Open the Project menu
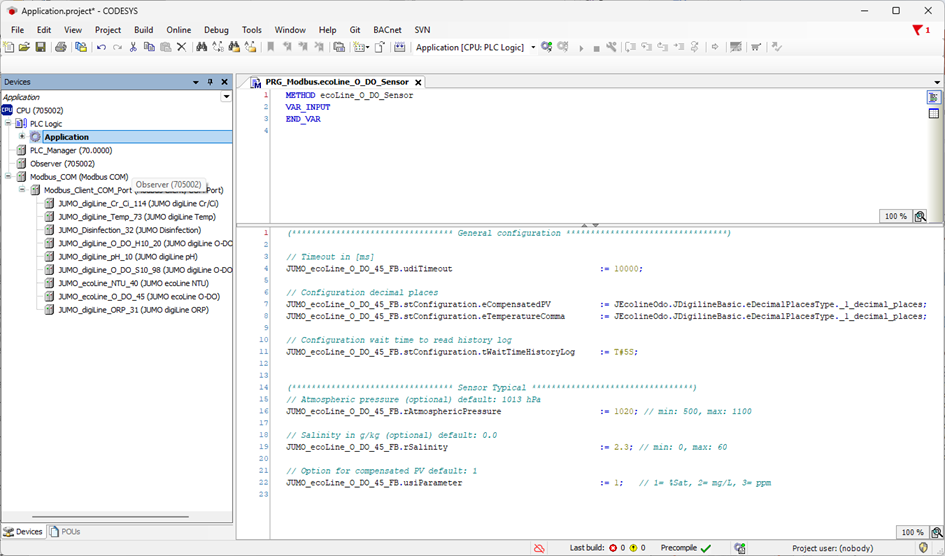This screenshot has width=945, height=556. (x=108, y=30)
